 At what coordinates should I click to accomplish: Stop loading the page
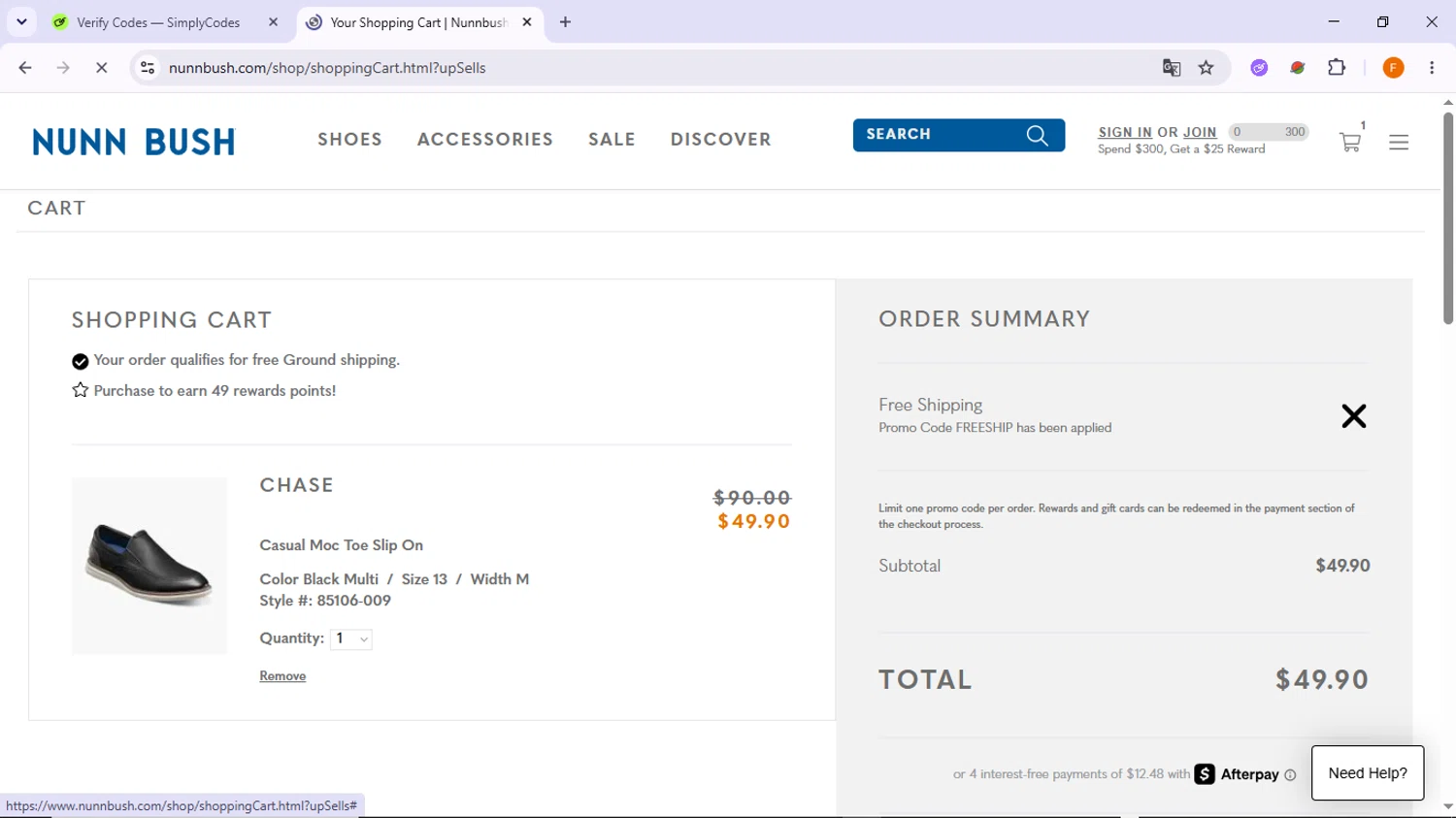(x=101, y=68)
